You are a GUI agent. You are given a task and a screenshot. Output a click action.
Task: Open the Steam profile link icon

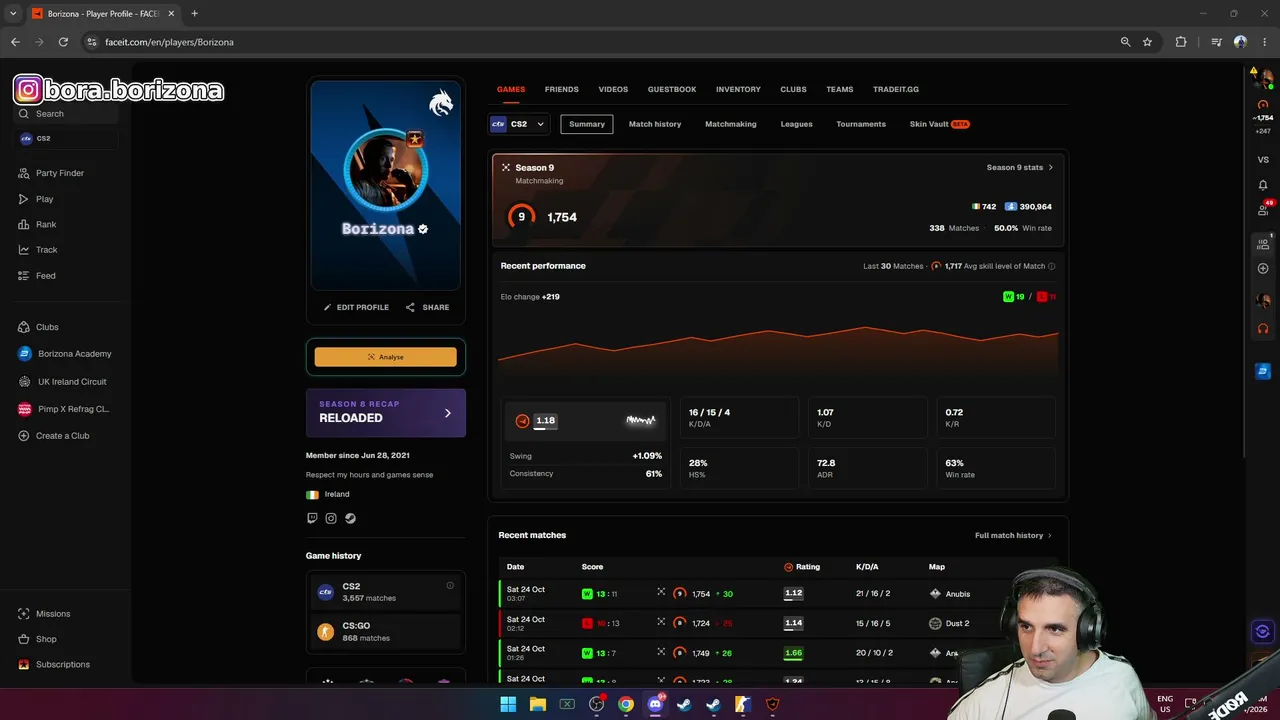[350, 518]
